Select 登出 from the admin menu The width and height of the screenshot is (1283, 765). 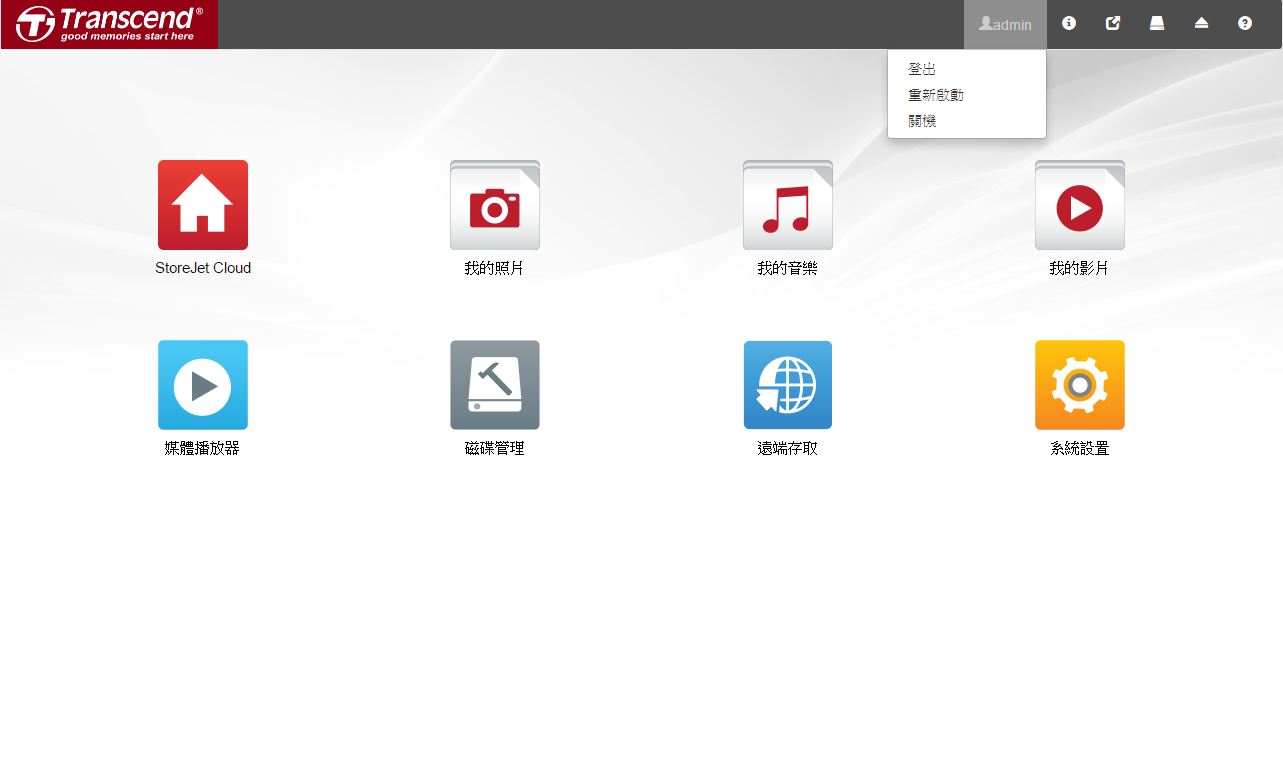(922, 69)
